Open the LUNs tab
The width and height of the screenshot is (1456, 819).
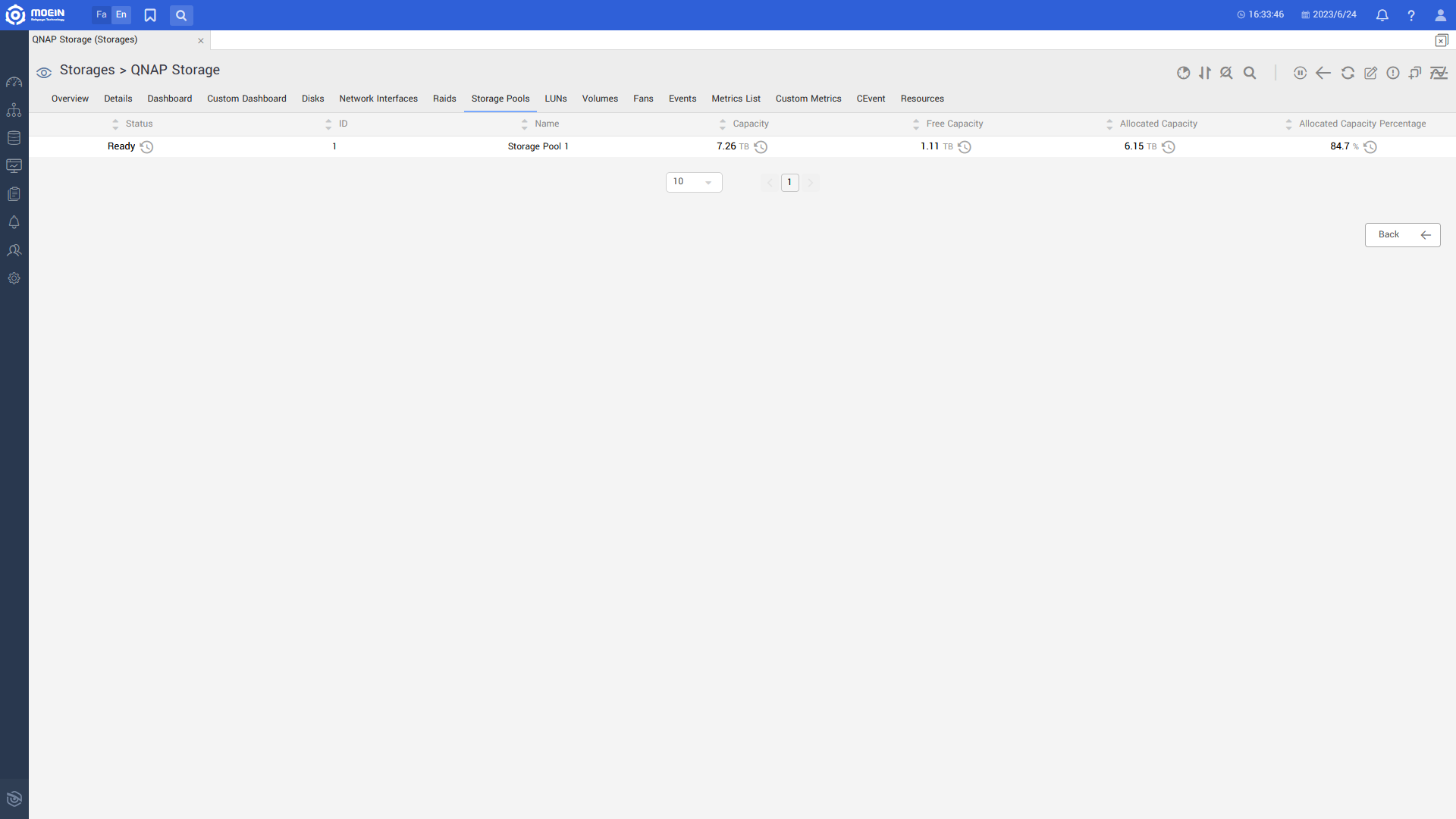[x=556, y=99]
